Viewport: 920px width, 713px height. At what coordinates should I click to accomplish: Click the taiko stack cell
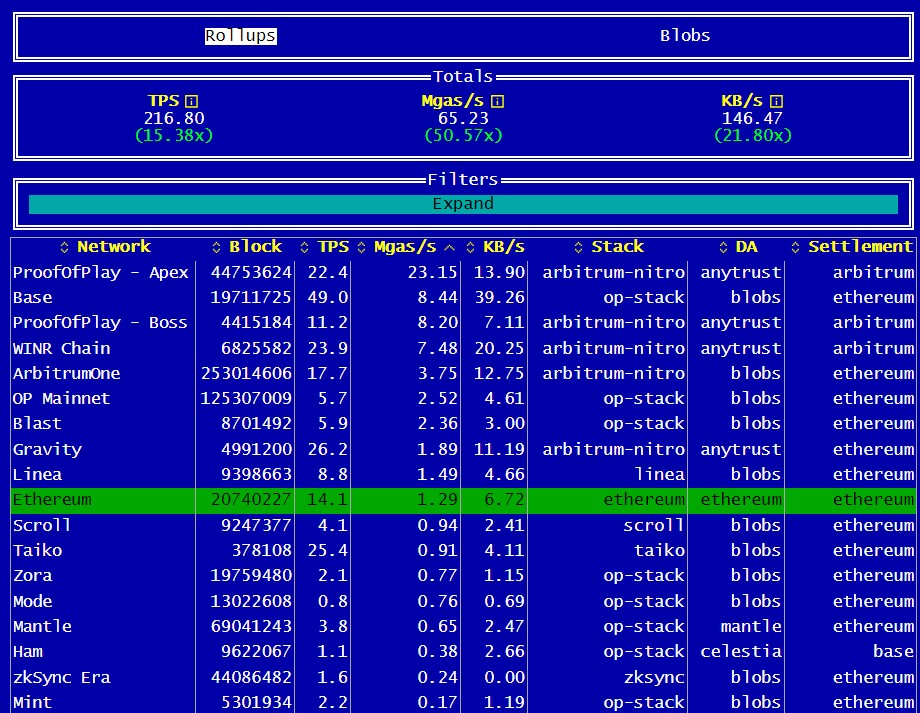659,550
